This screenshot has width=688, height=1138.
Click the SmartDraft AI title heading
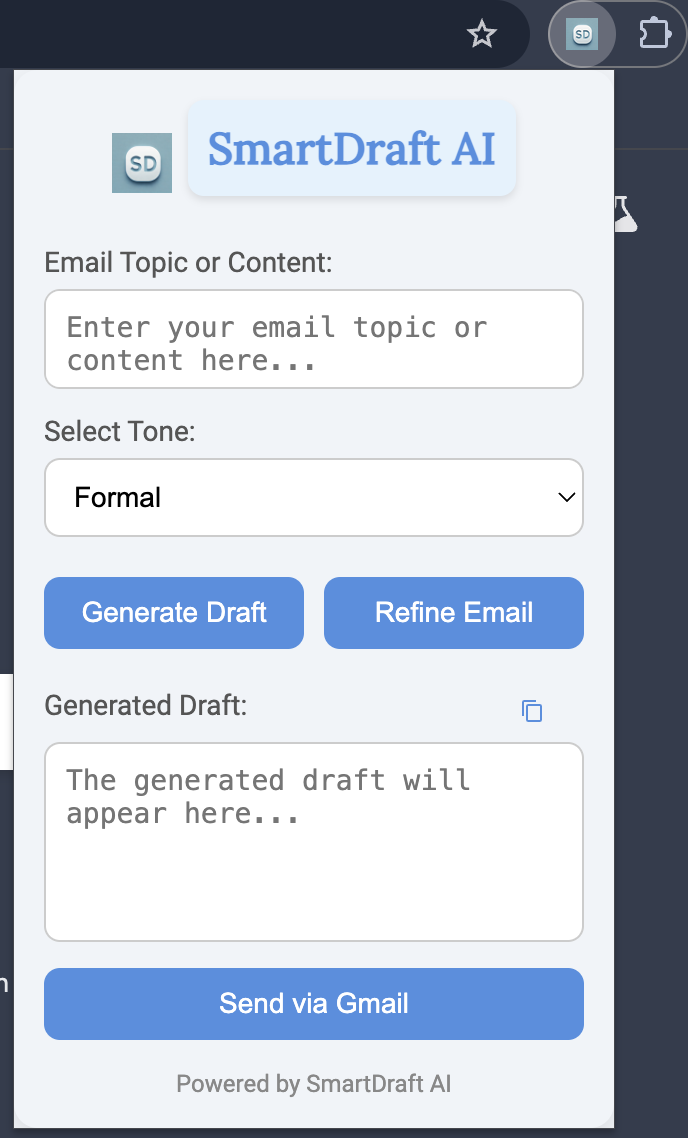(352, 149)
